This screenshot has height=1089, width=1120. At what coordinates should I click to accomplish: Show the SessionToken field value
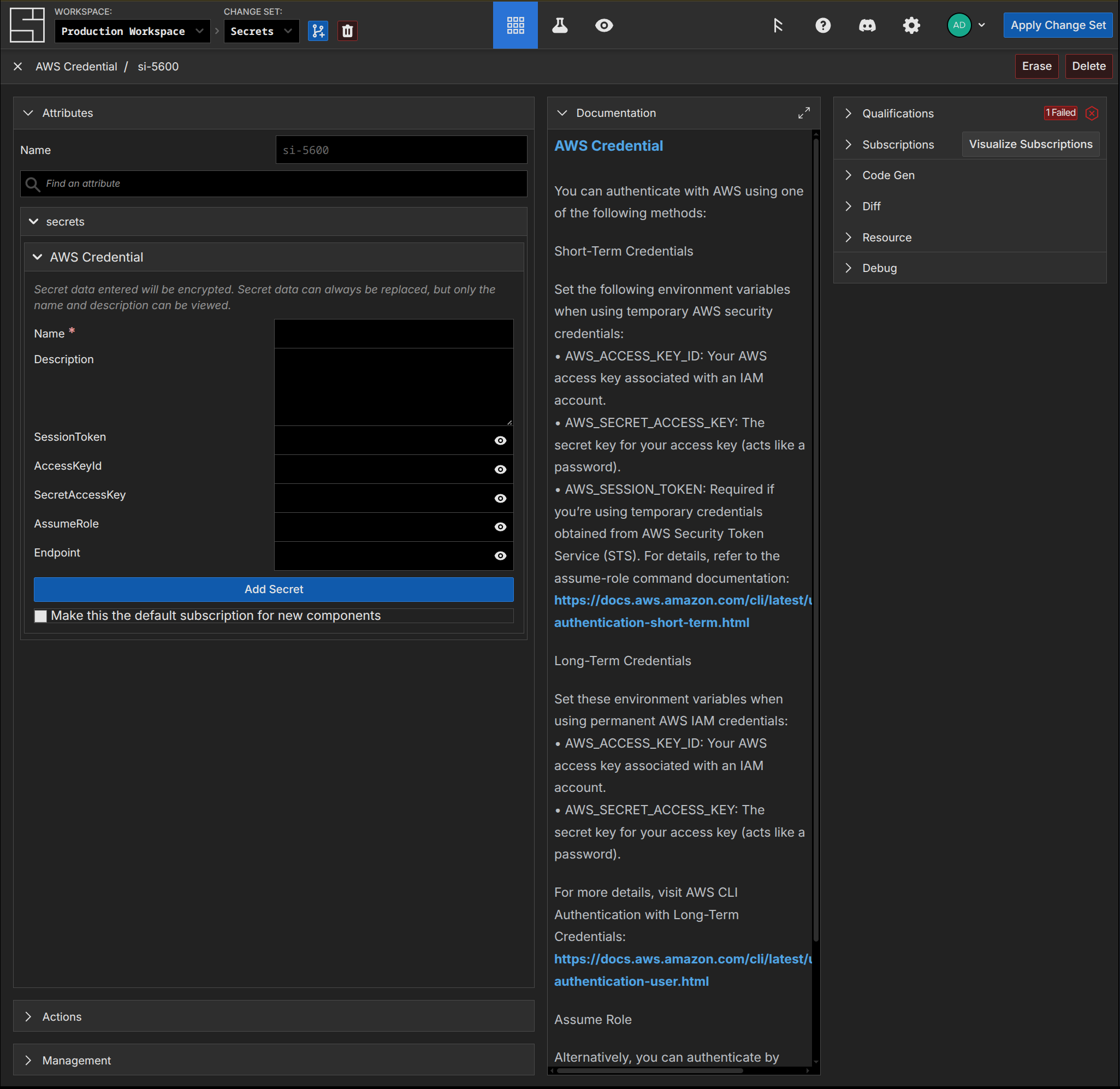click(x=500, y=440)
